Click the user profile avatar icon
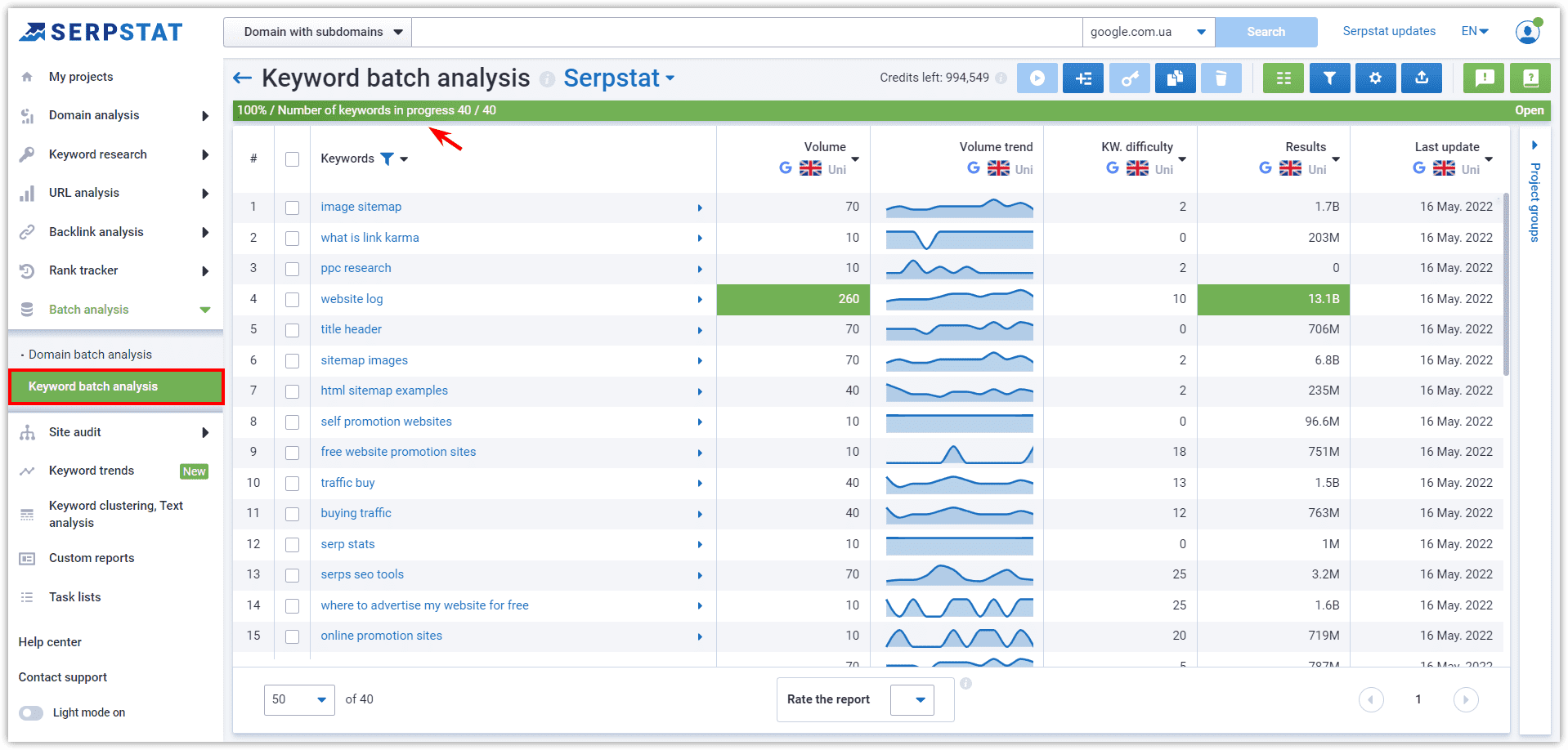1568x750 pixels. (x=1527, y=32)
